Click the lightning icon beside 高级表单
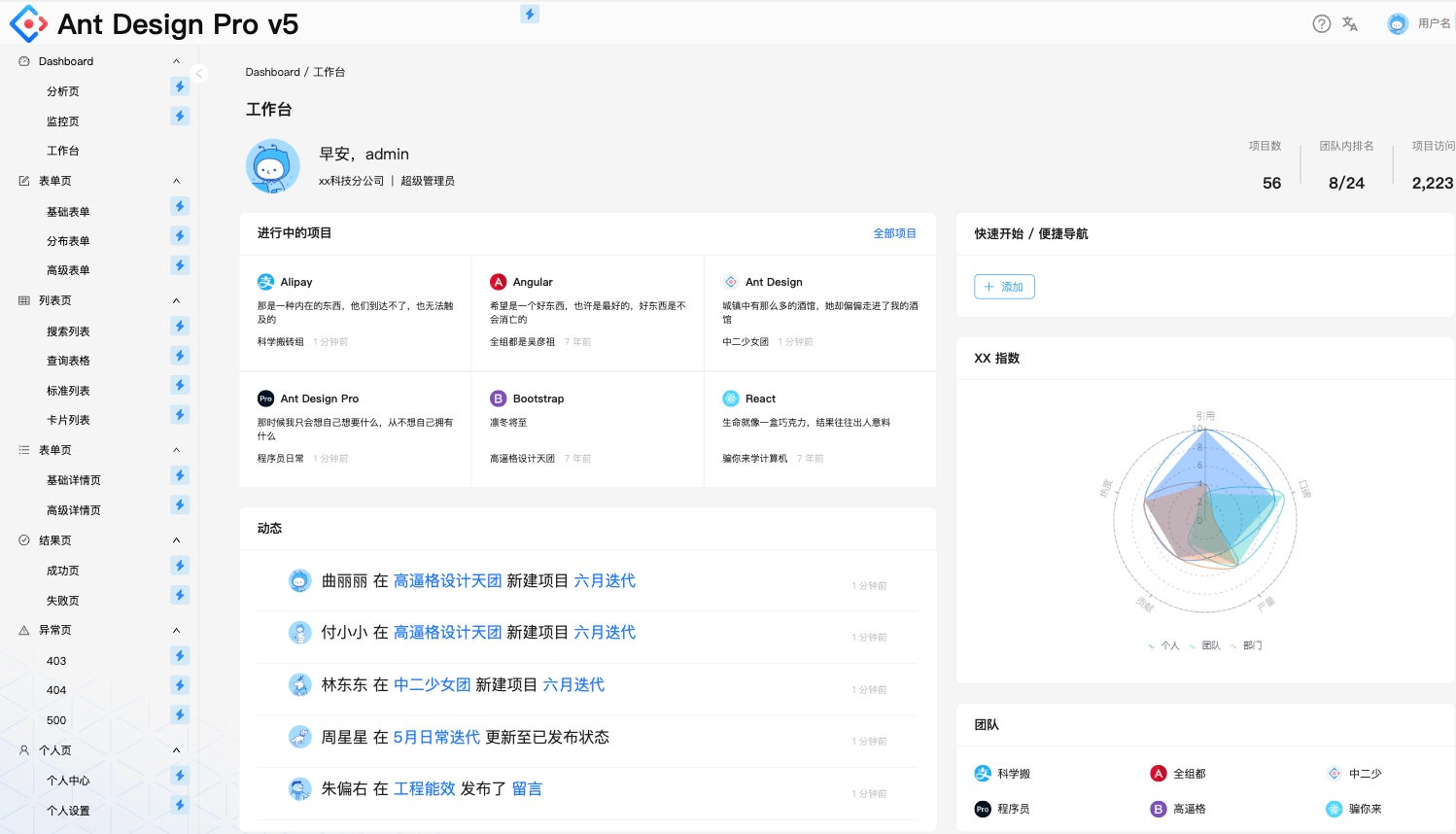 (180, 265)
